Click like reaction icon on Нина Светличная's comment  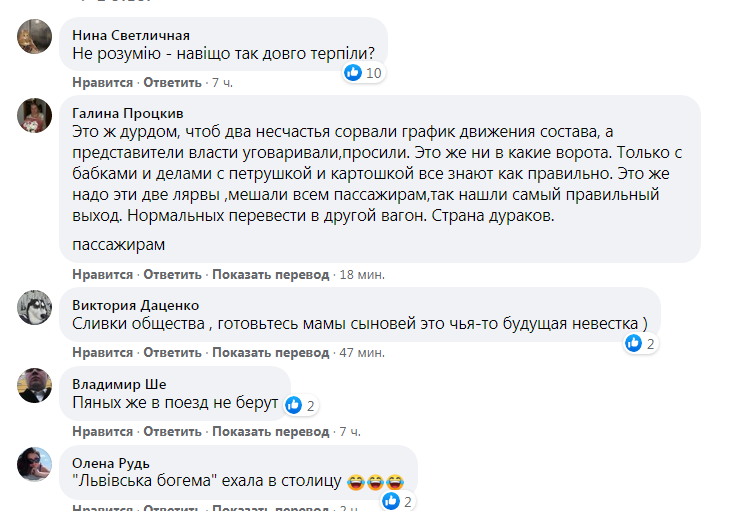click(353, 73)
